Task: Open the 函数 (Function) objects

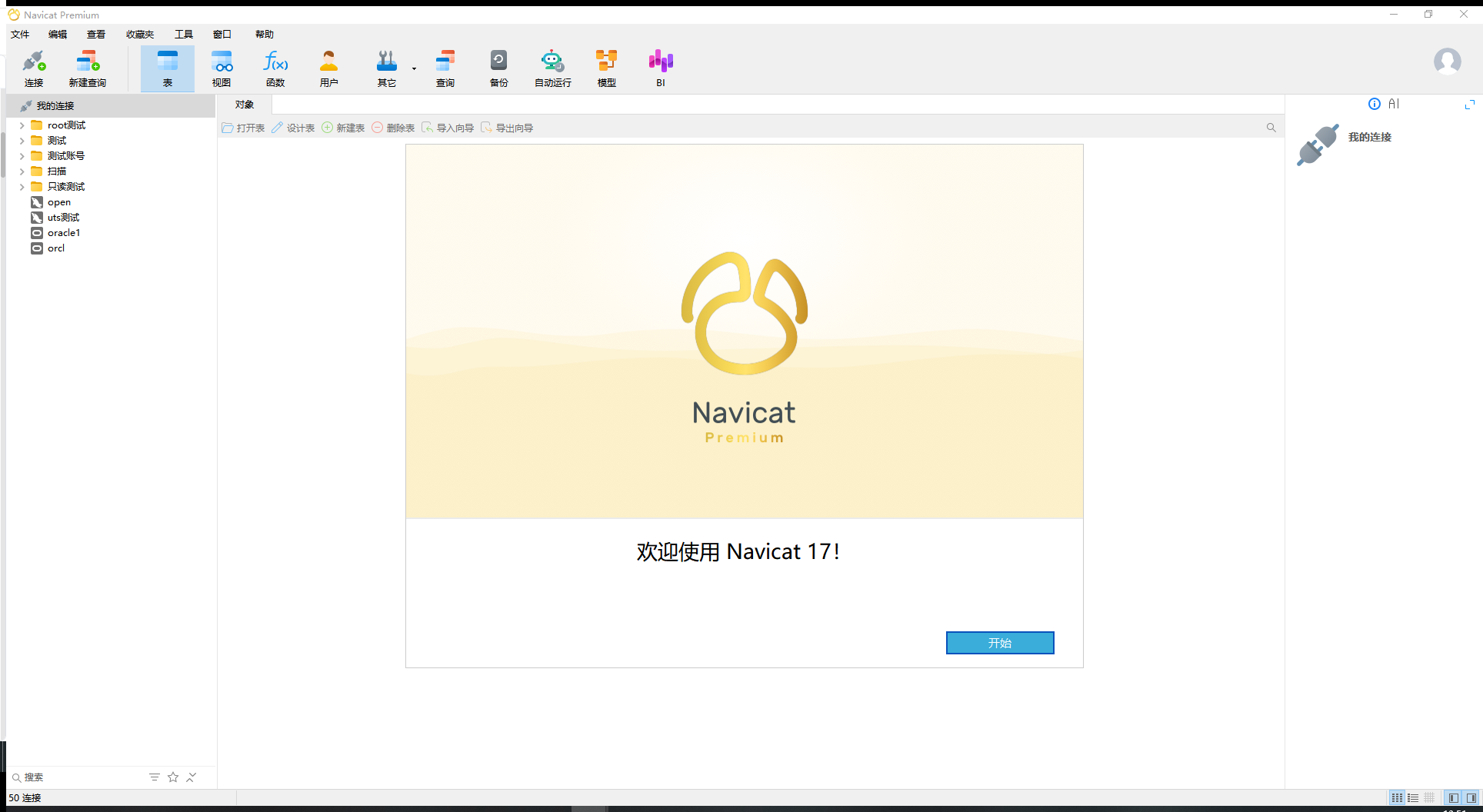Action: pos(275,68)
